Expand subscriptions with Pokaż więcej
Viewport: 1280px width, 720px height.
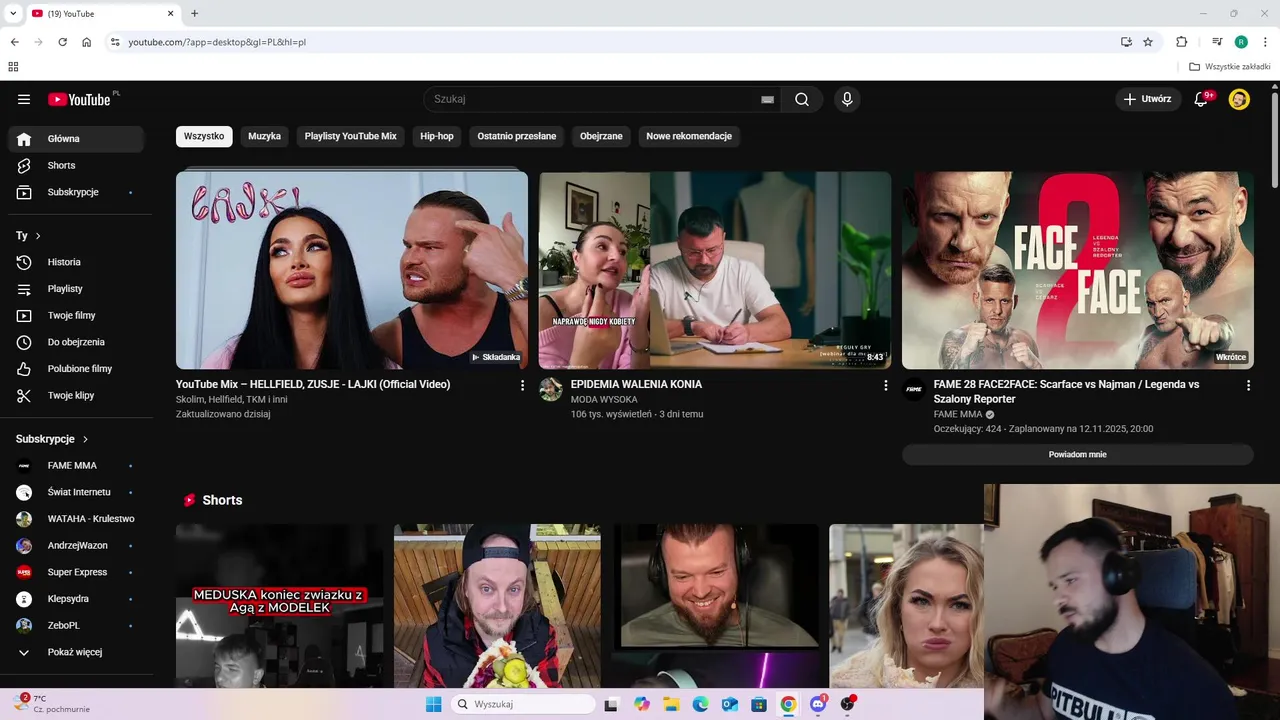(76, 652)
